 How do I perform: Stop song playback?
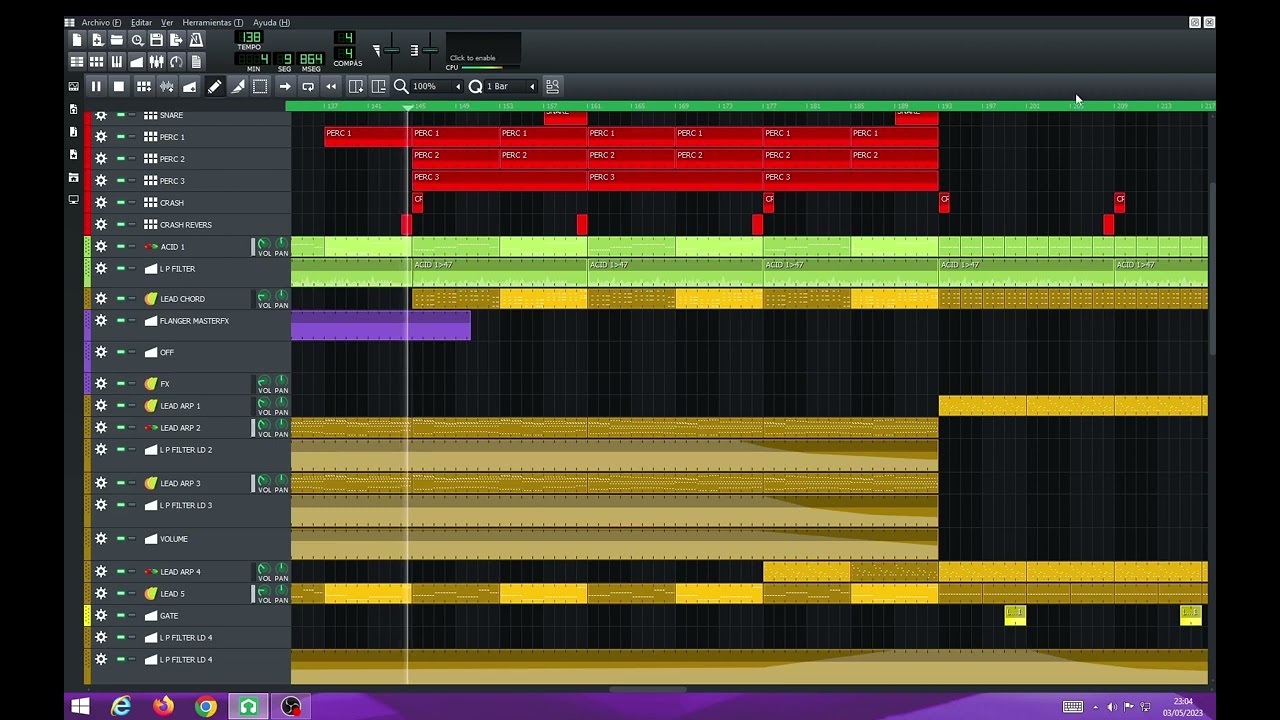pos(119,87)
